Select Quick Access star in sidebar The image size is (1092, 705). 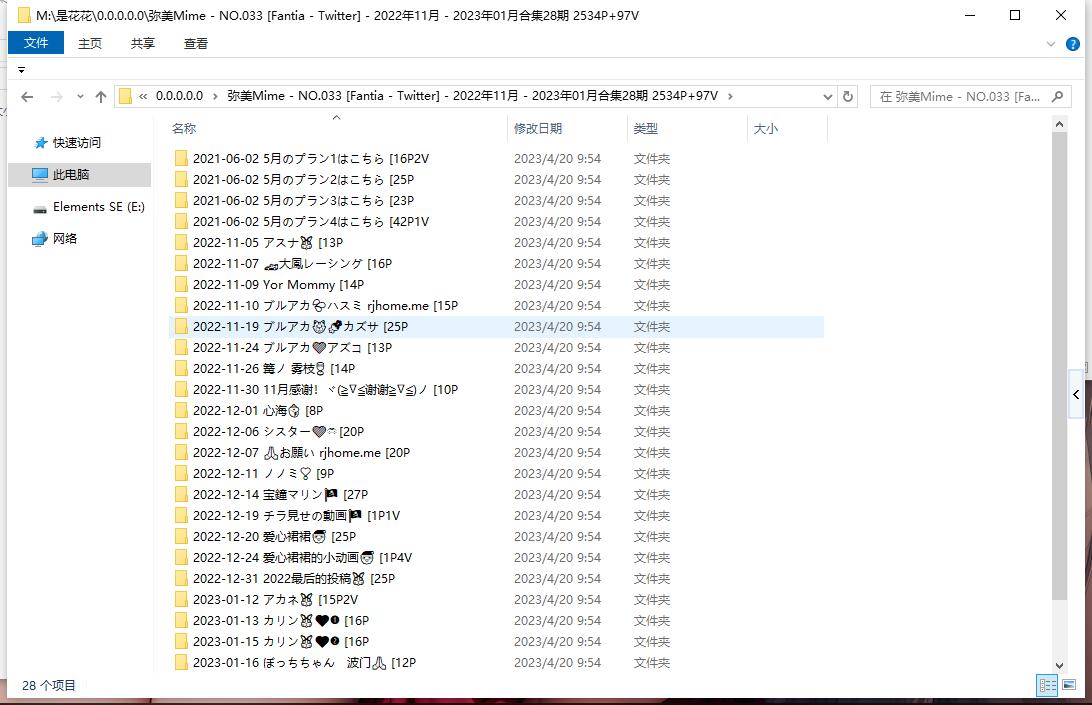point(40,143)
